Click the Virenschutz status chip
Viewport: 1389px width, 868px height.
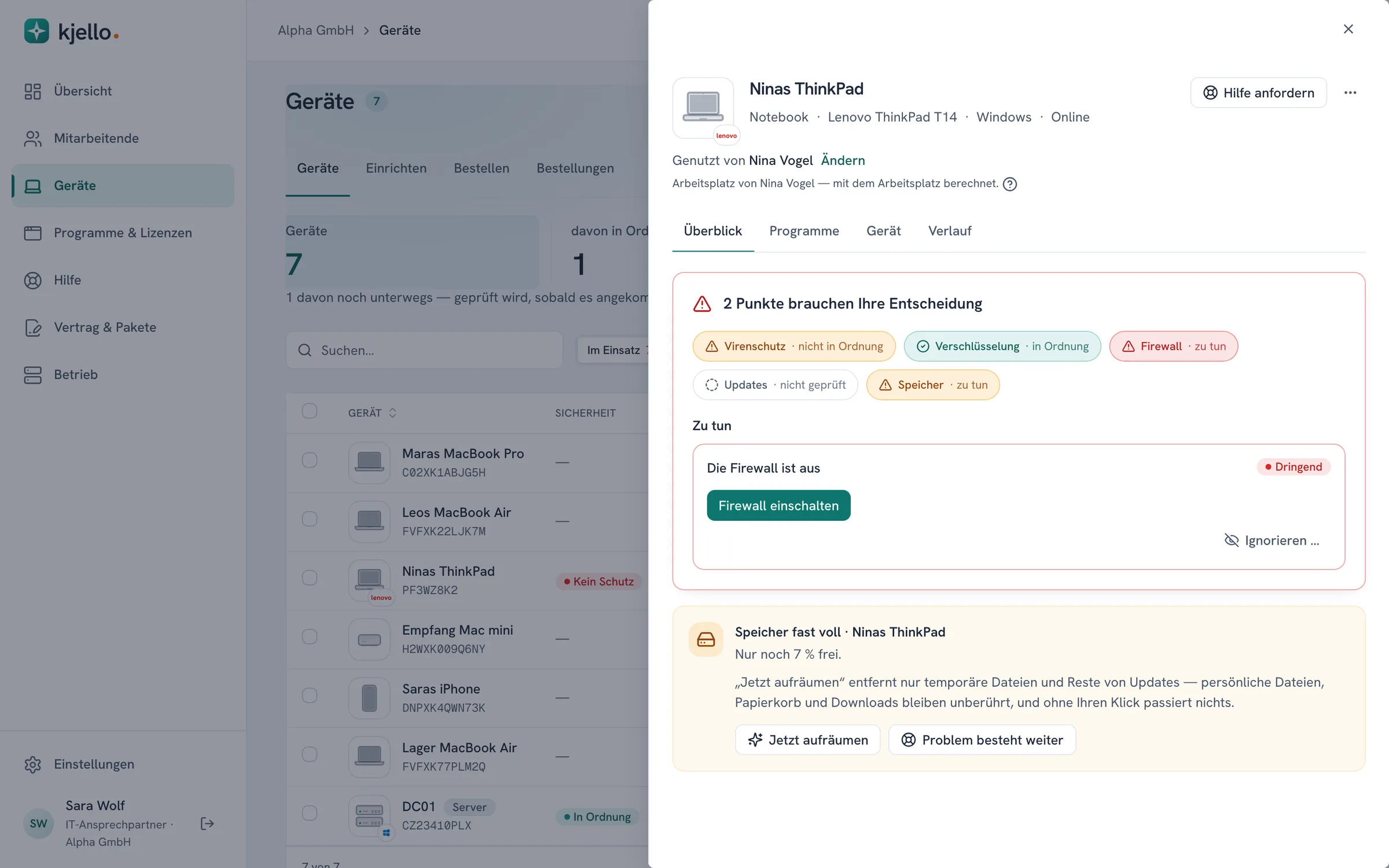(794, 346)
